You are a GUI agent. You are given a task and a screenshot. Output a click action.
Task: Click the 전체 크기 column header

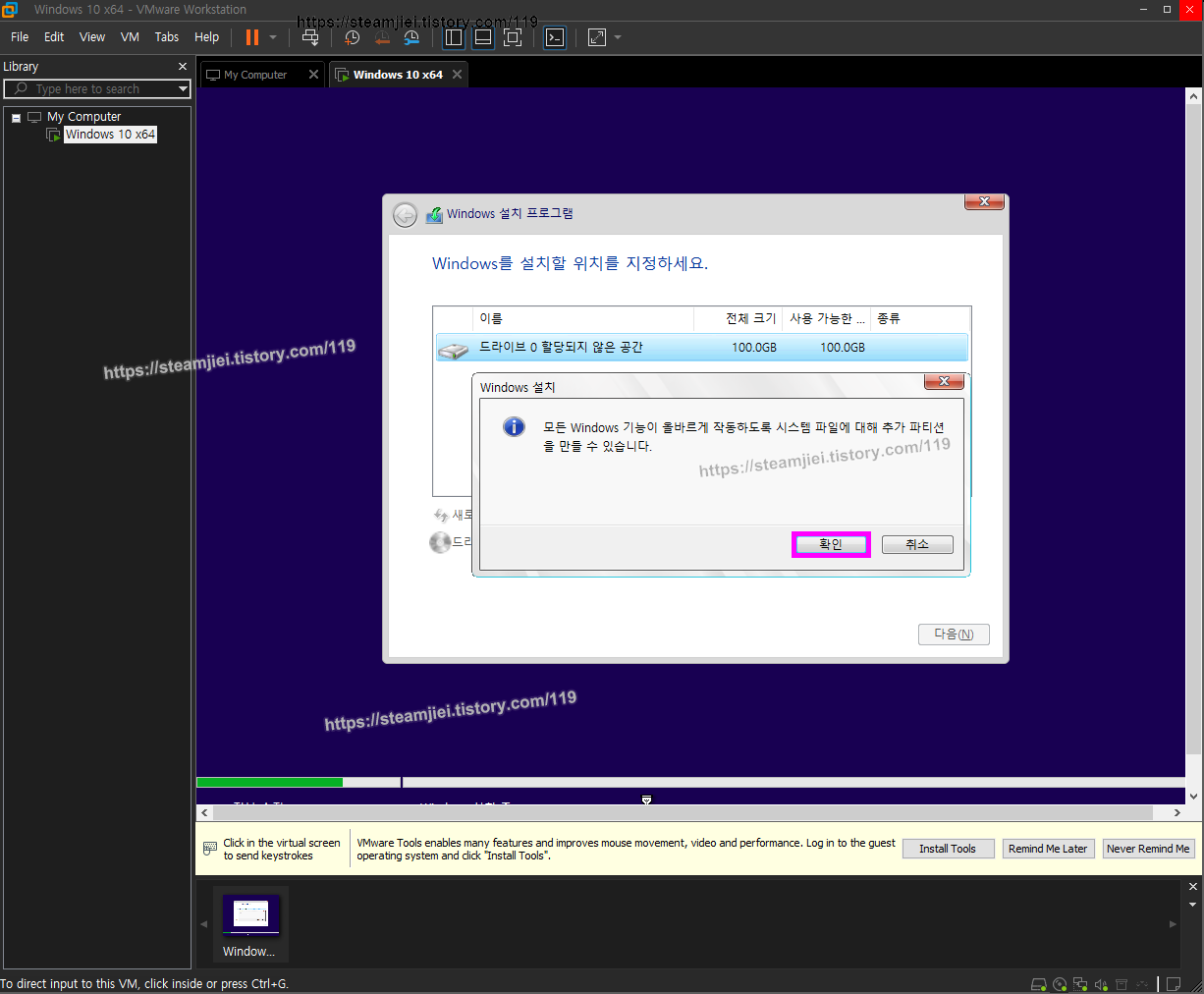pos(739,318)
